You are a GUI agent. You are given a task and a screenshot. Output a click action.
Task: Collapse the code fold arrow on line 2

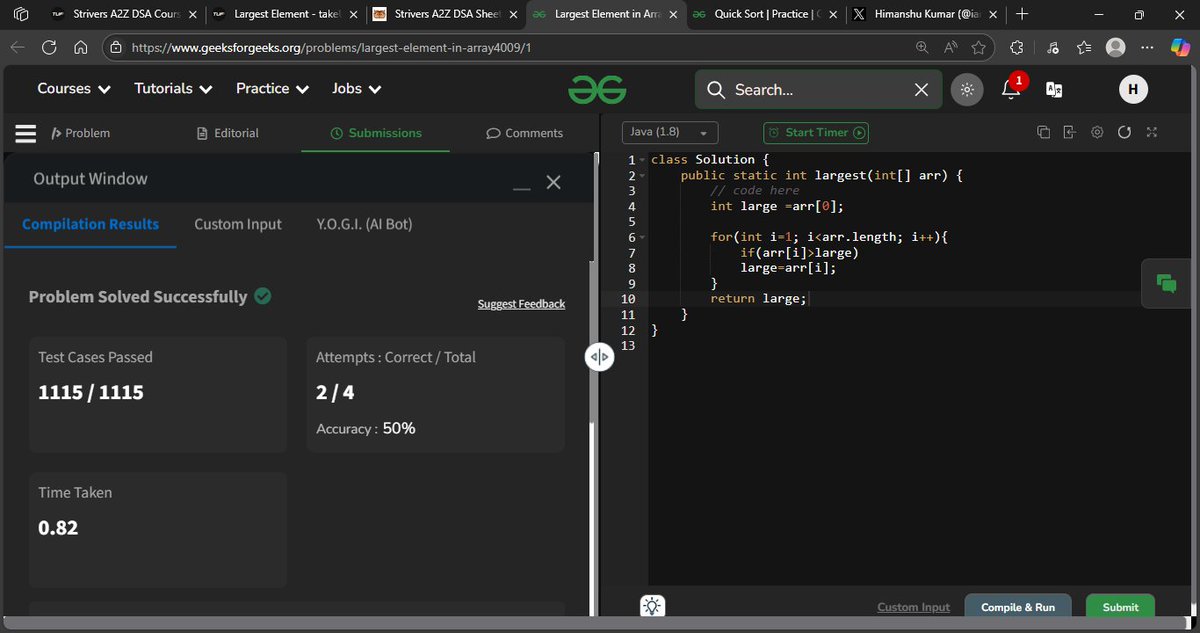point(643,176)
